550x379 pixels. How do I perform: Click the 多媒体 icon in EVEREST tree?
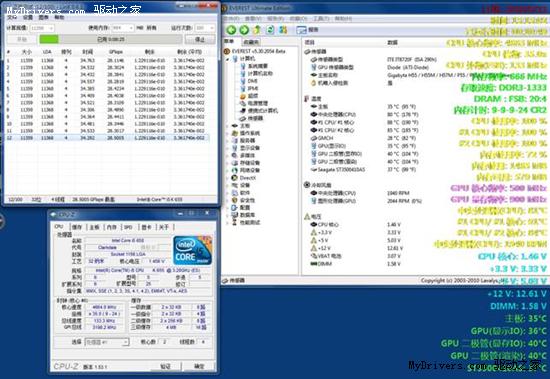click(x=235, y=155)
